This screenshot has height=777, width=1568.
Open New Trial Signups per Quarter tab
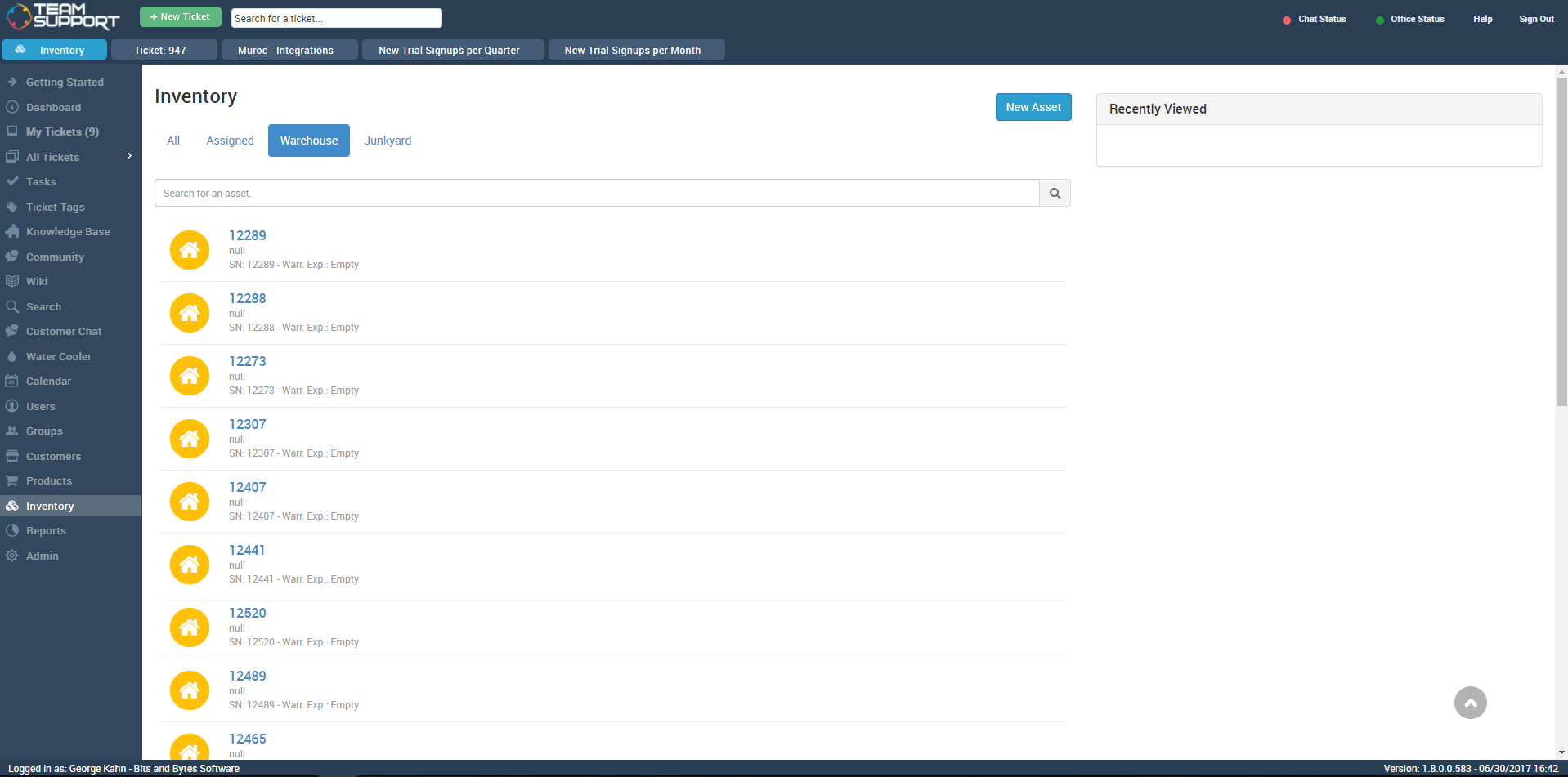(453, 50)
